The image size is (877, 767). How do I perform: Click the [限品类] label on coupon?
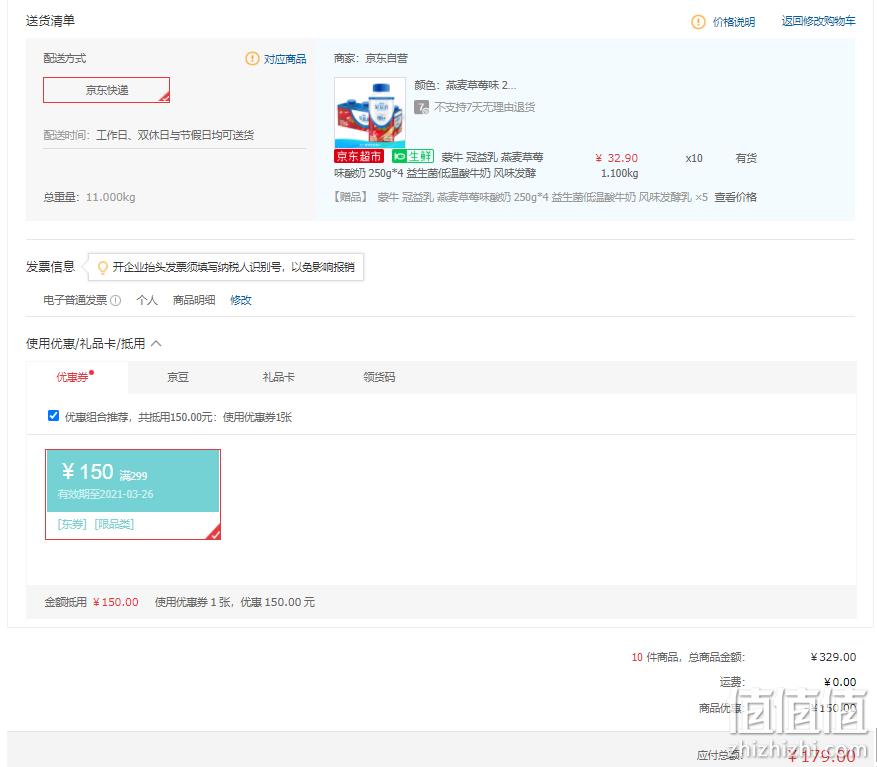pyautogui.click(x=114, y=524)
